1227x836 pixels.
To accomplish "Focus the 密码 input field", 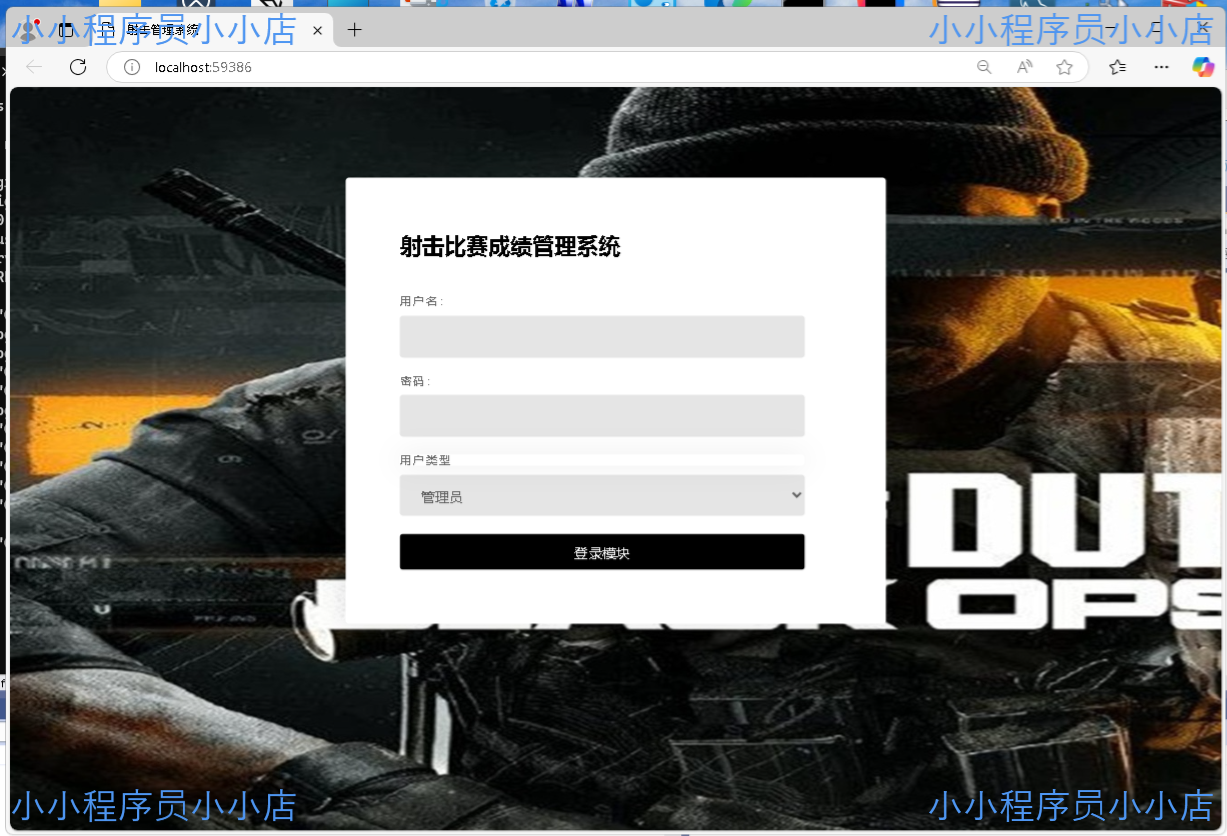I will (x=602, y=415).
